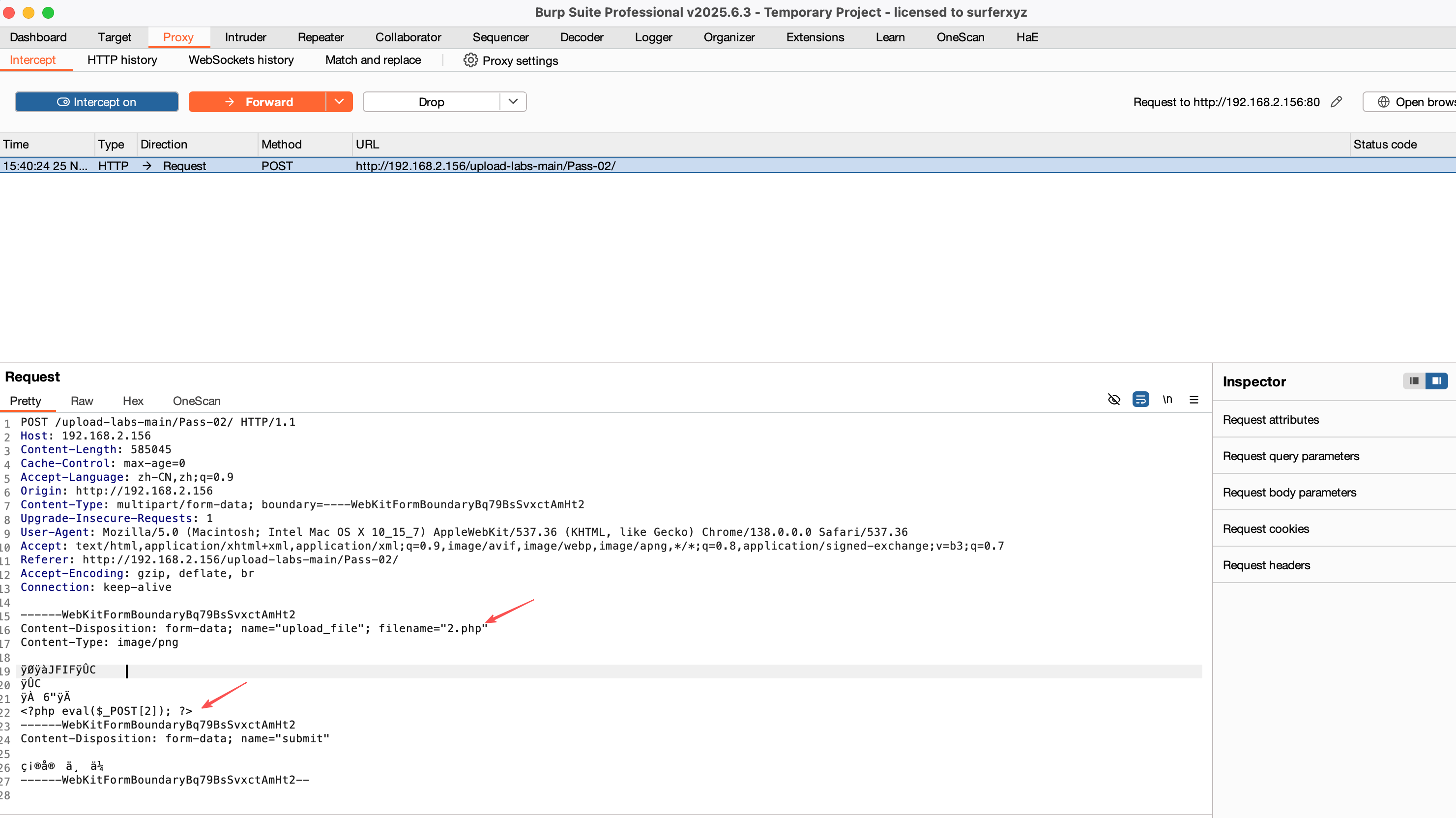Click the Forward button
The image size is (1456, 818).
point(258,102)
